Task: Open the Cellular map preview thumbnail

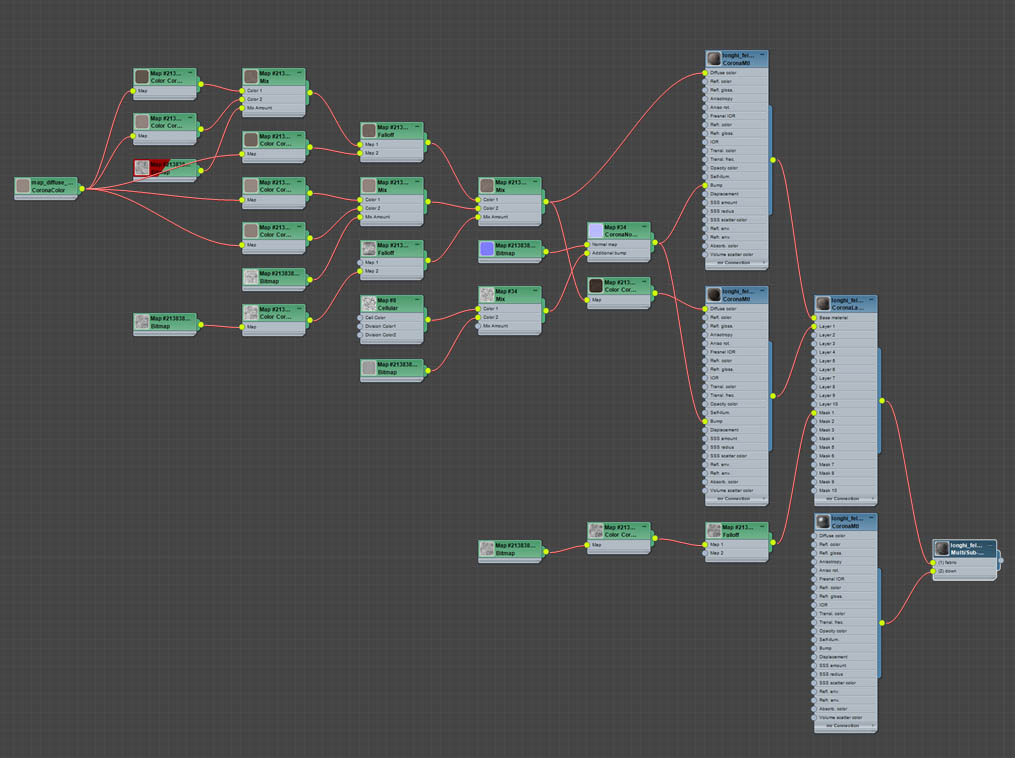Action: (x=369, y=304)
